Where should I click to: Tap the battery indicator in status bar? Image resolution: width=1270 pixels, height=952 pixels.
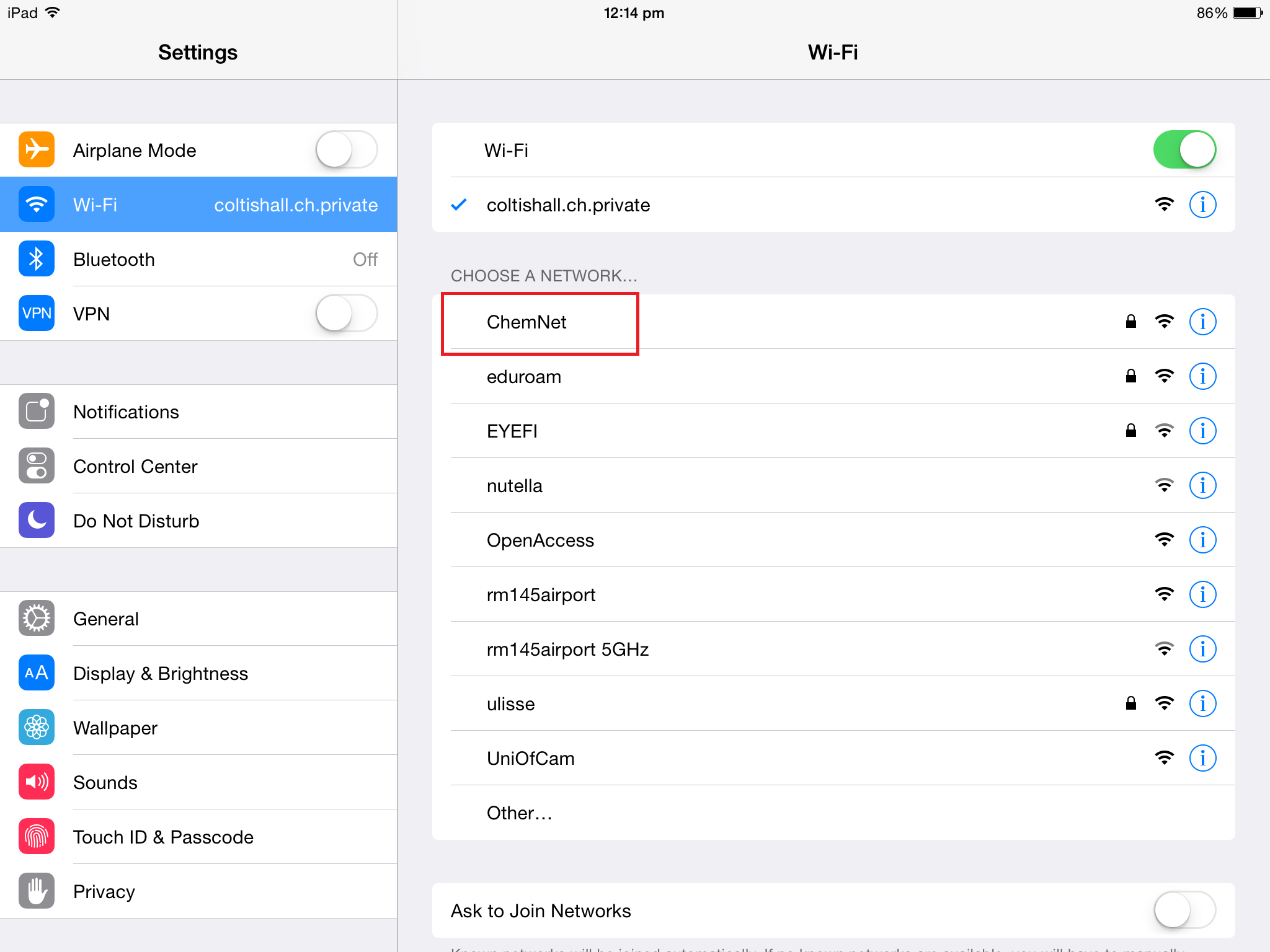[x=1248, y=13]
